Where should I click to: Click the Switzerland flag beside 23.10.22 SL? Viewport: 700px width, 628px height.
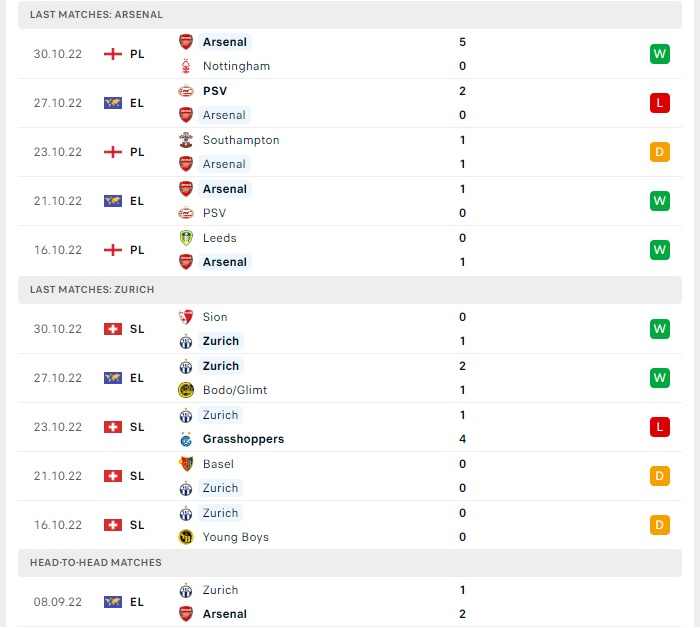pyautogui.click(x=113, y=427)
